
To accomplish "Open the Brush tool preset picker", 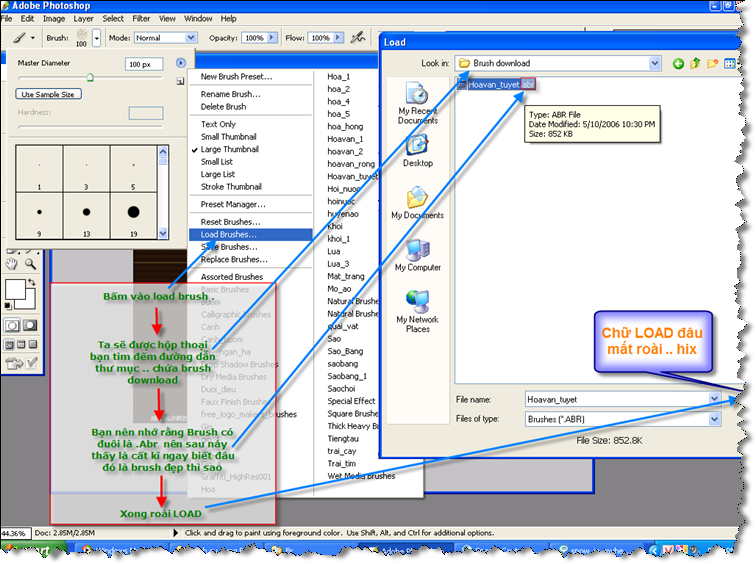I will [24, 38].
